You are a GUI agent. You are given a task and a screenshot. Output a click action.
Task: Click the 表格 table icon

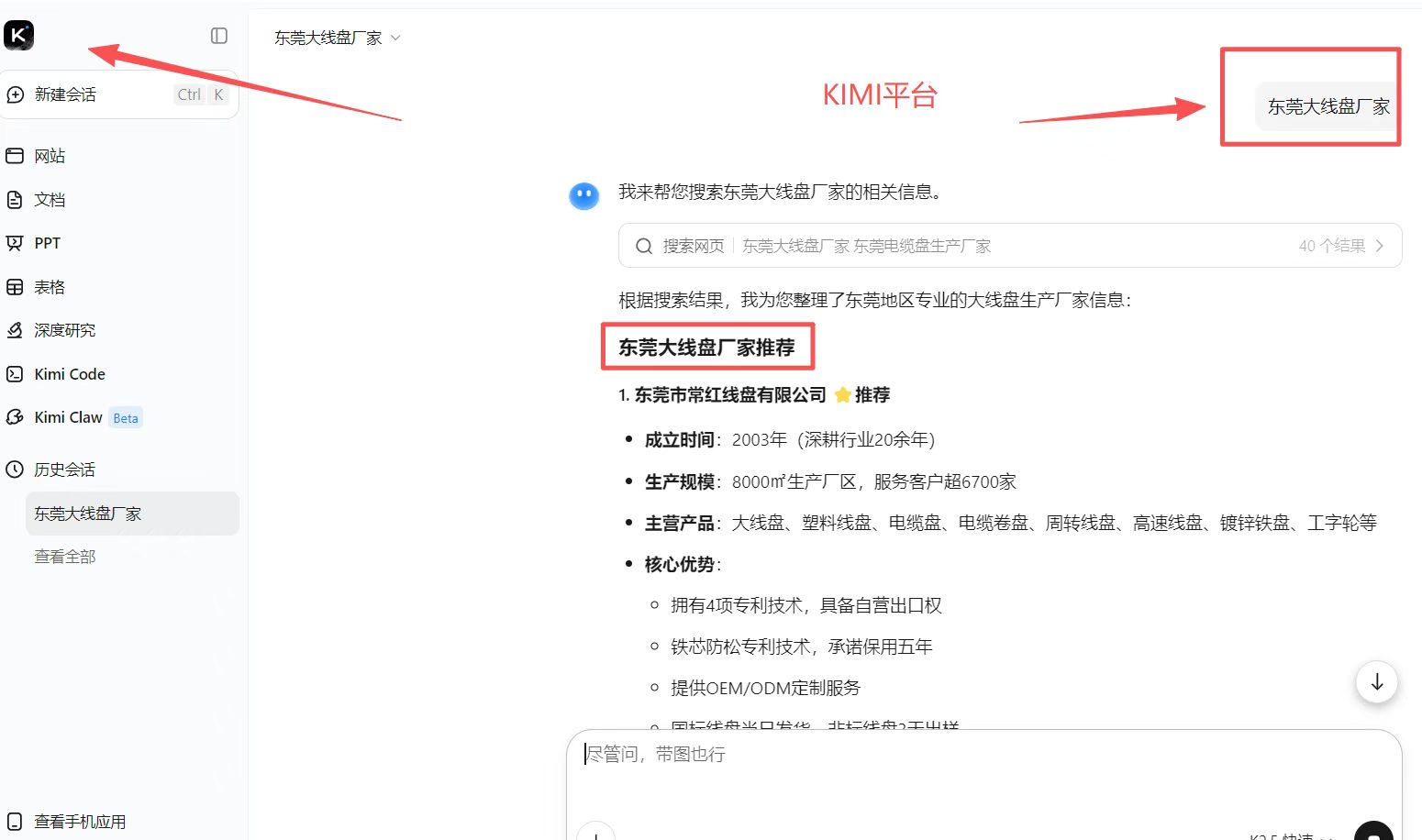[15, 287]
